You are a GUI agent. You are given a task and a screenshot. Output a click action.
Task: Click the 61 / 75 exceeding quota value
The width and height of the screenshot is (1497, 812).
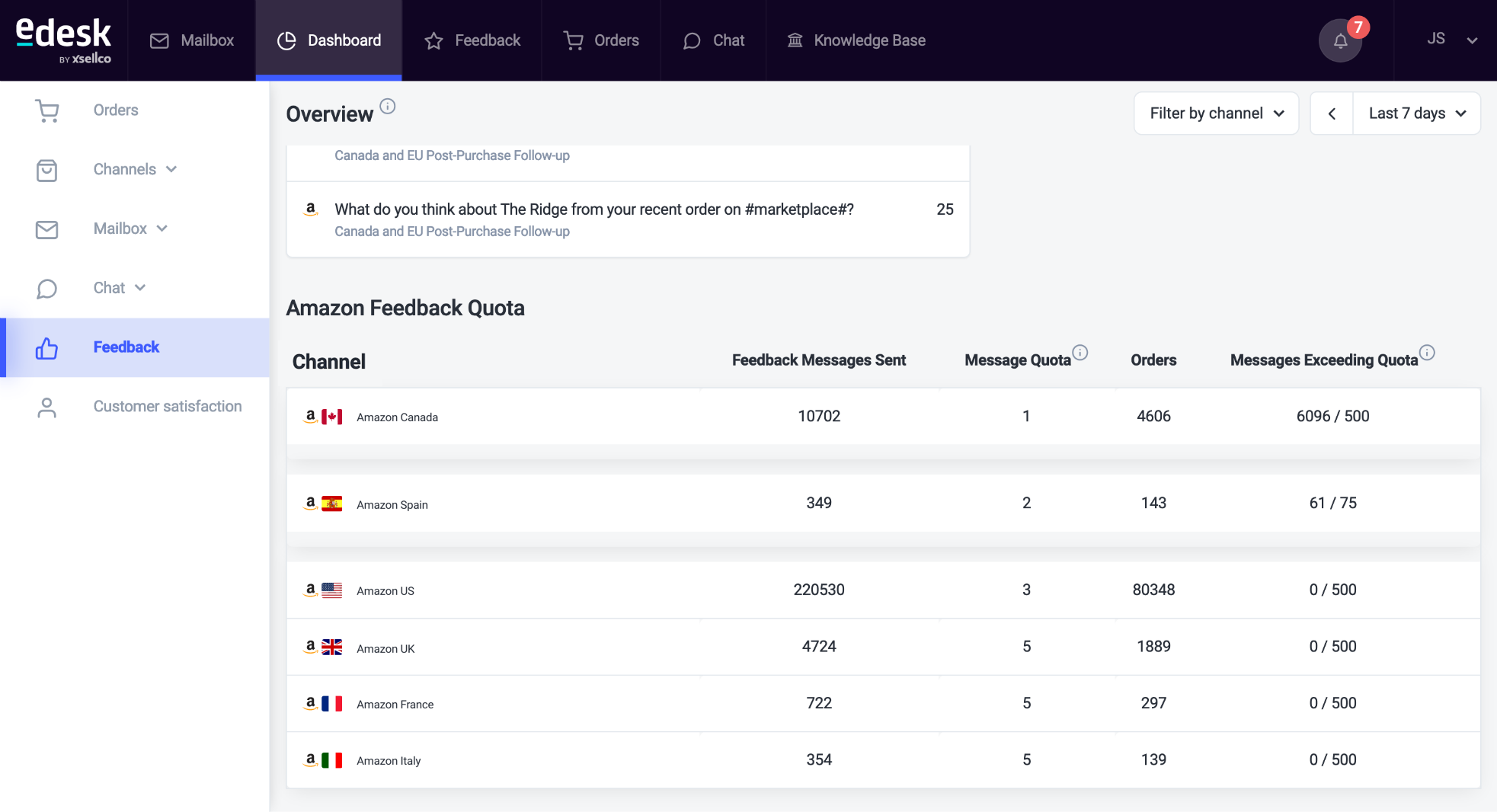pos(1332,504)
